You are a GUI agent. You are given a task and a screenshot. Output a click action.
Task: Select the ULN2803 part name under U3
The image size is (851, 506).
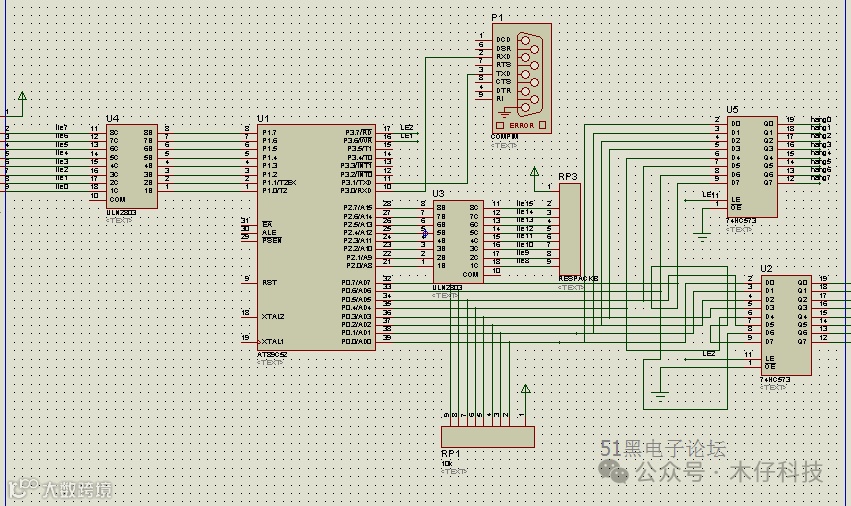pyautogui.click(x=447, y=288)
